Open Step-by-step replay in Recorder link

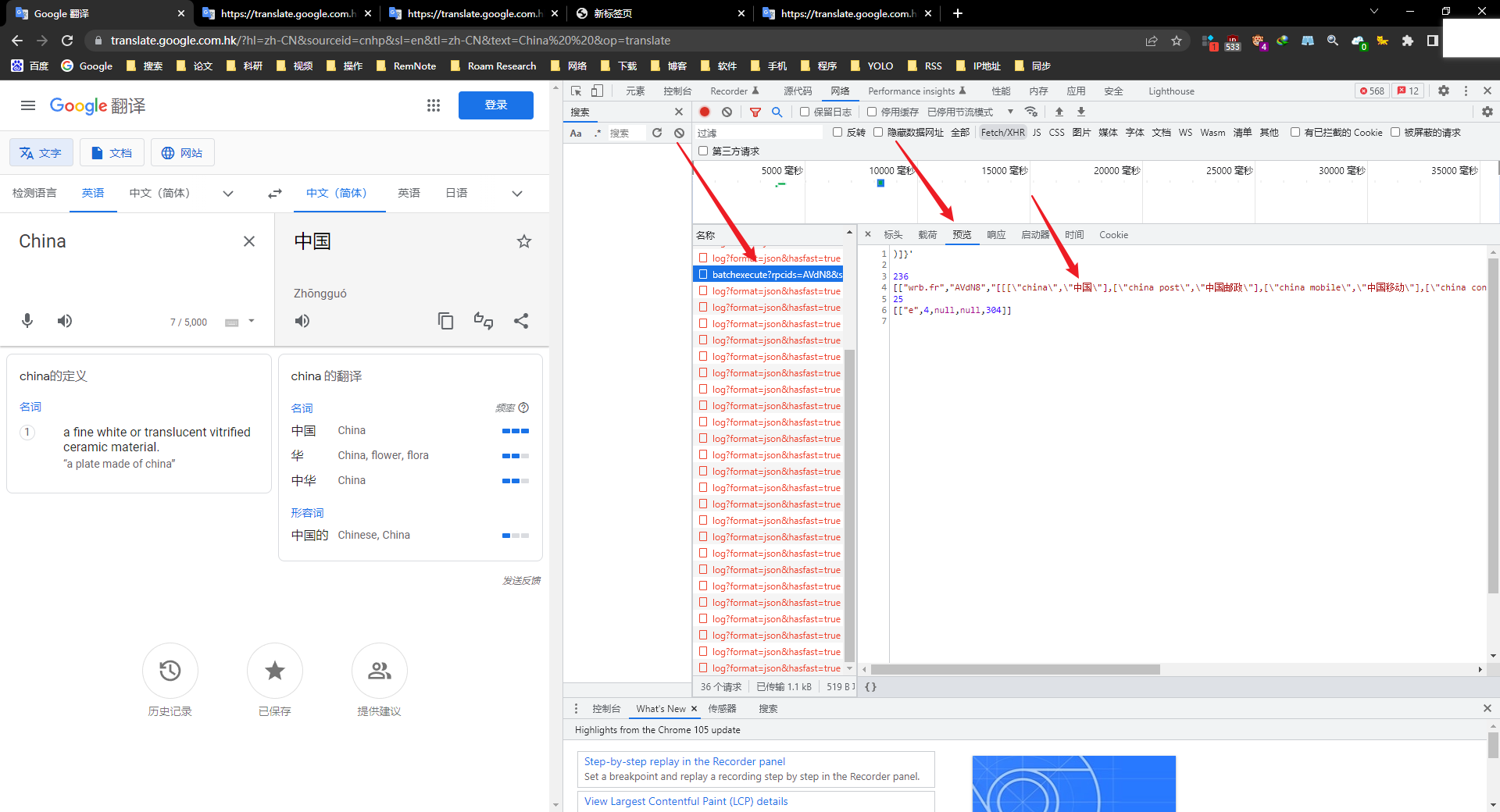coord(684,761)
